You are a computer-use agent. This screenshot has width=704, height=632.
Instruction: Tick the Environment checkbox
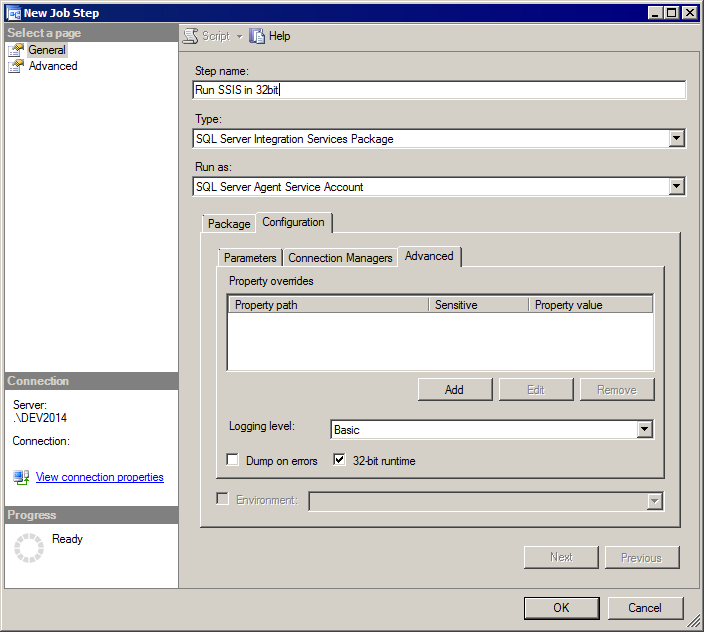point(222,499)
